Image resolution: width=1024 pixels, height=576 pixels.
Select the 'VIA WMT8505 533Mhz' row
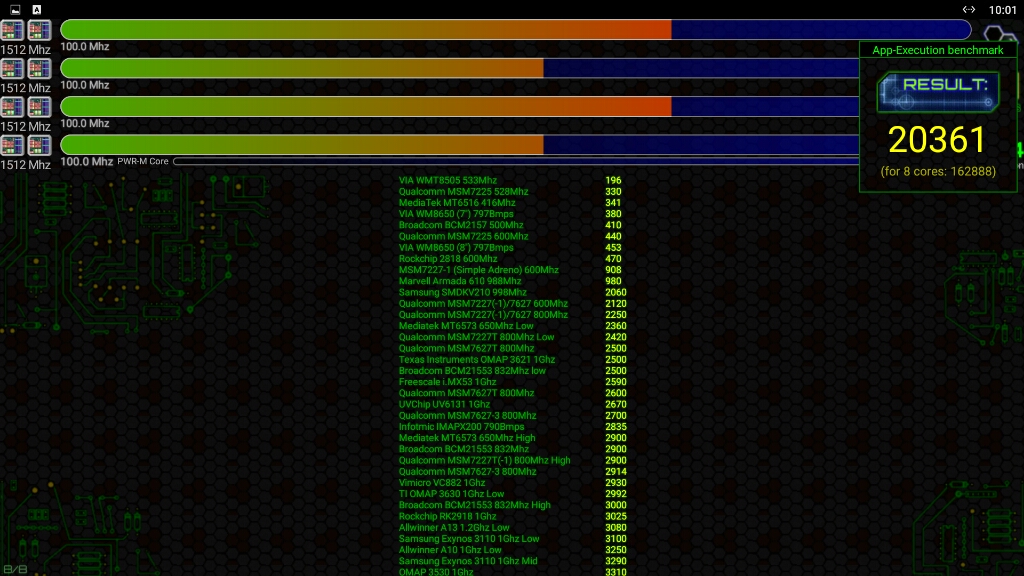(513, 180)
